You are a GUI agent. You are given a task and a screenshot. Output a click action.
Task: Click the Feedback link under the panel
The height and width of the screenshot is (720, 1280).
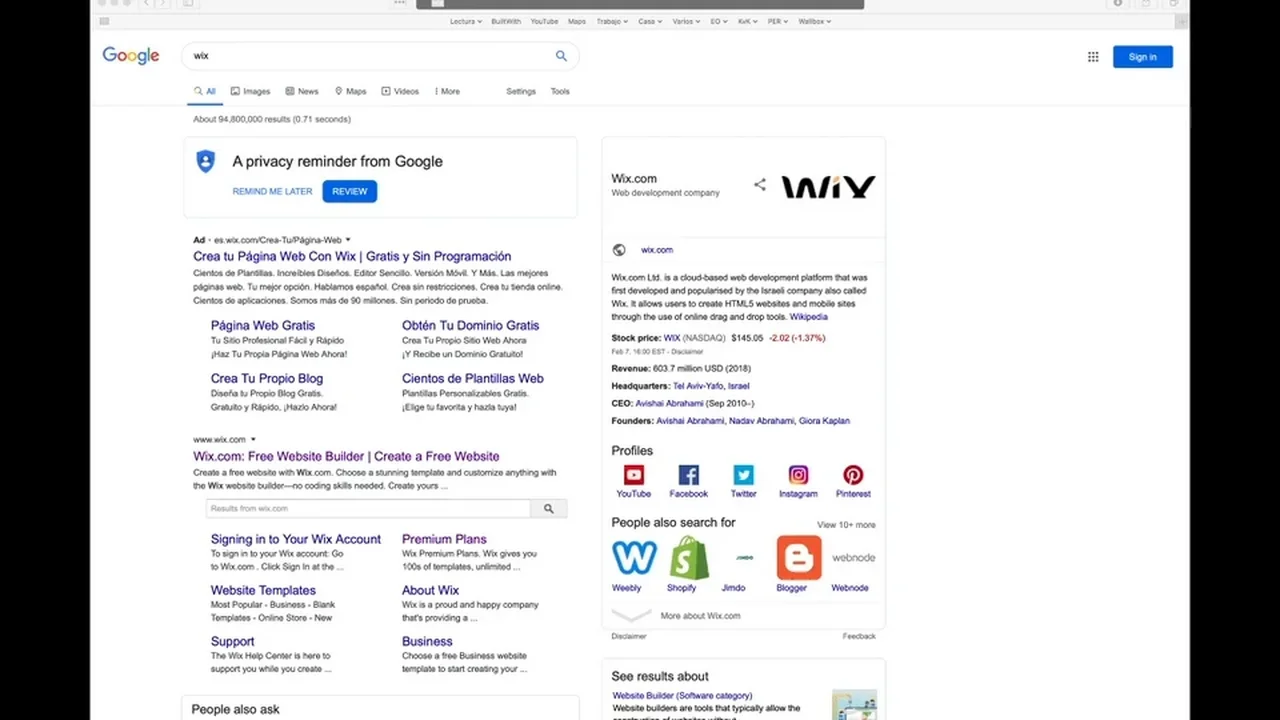point(859,636)
